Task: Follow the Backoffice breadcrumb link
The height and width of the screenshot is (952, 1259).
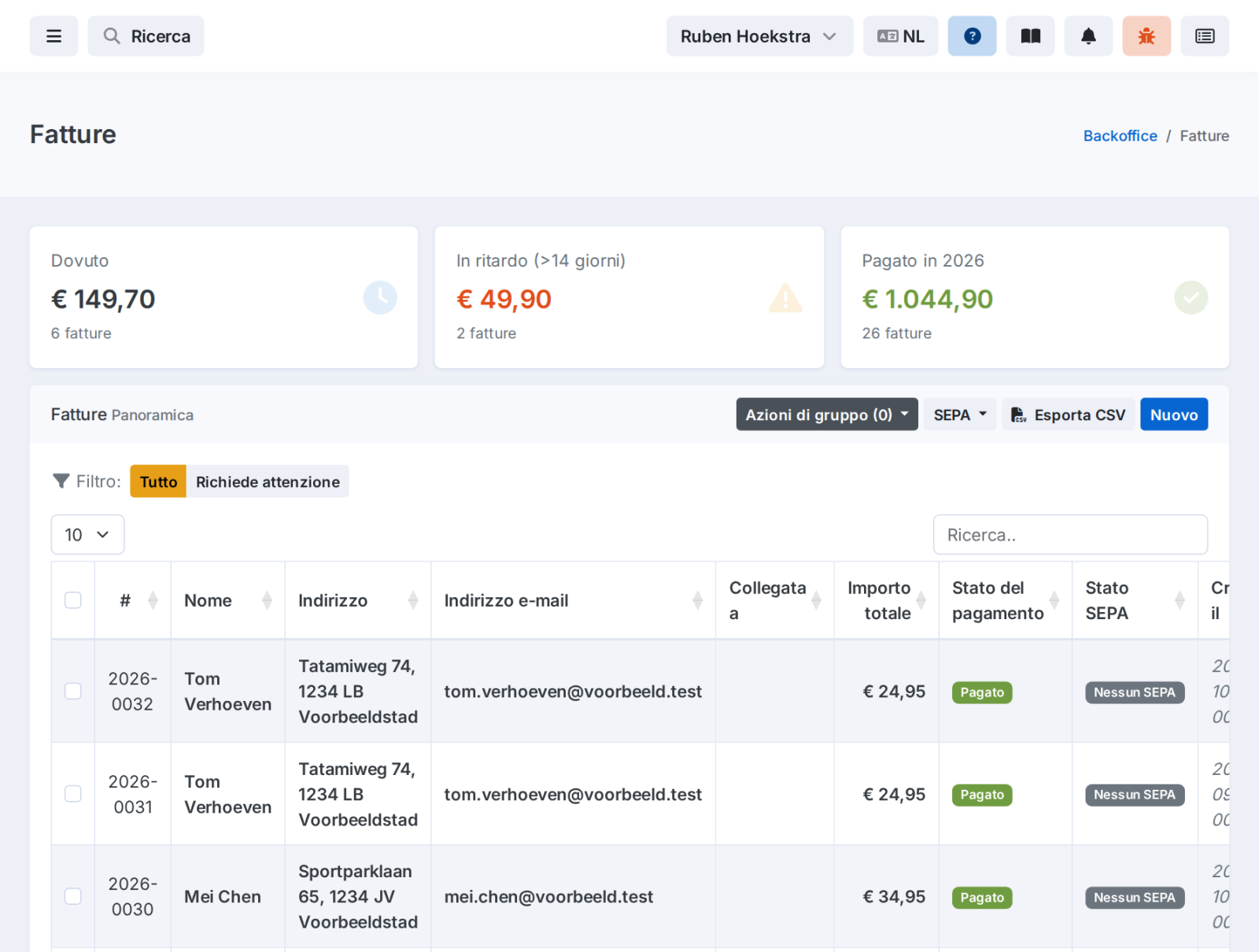Action: tap(1120, 135)
